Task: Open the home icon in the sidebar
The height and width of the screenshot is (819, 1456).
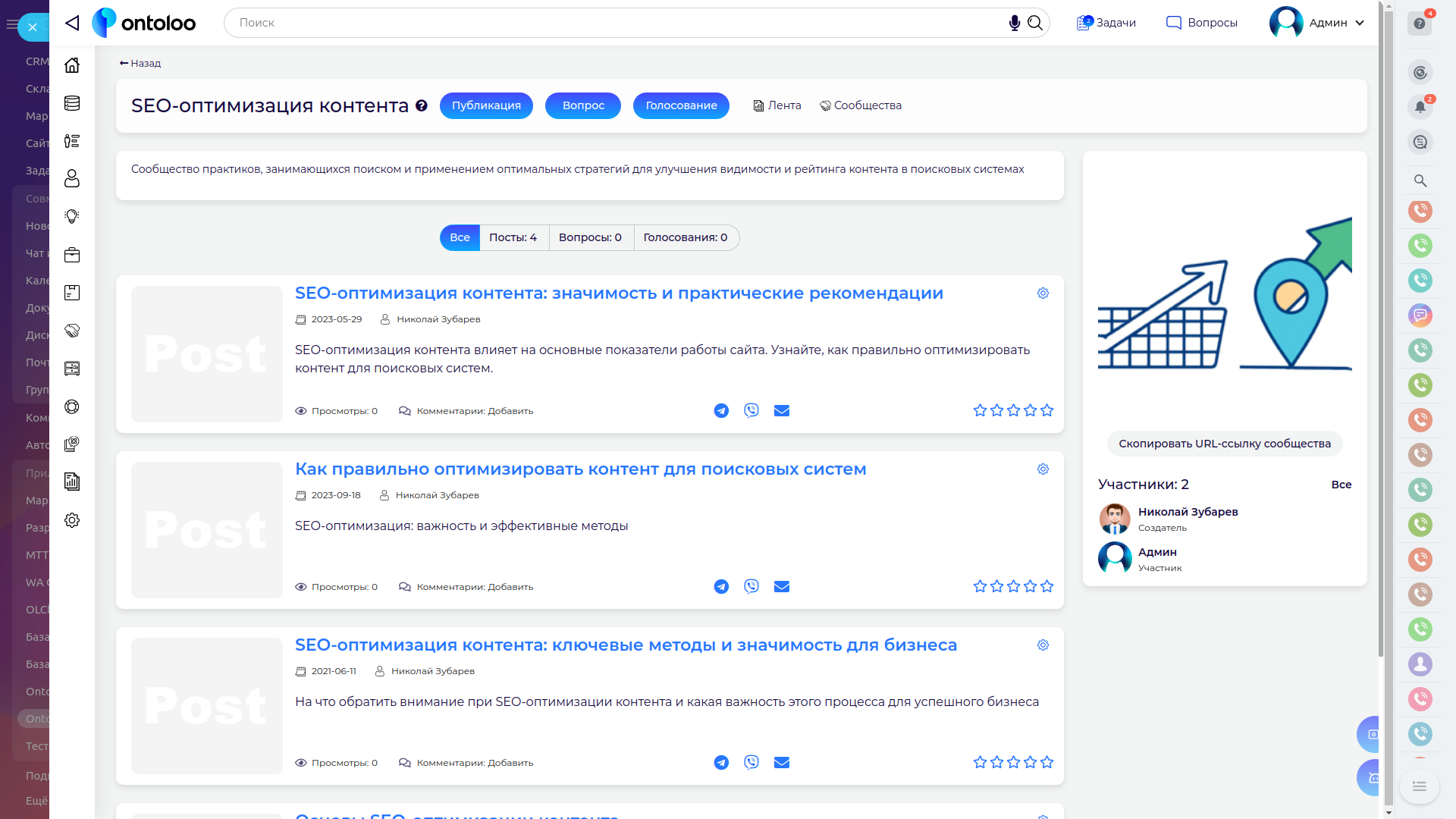Action: (x=72, y=65)
